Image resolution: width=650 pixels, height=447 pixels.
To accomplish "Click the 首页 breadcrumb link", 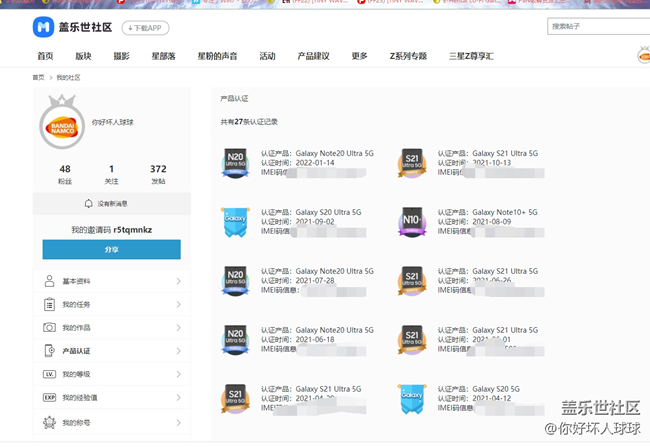I will [38, 77].
